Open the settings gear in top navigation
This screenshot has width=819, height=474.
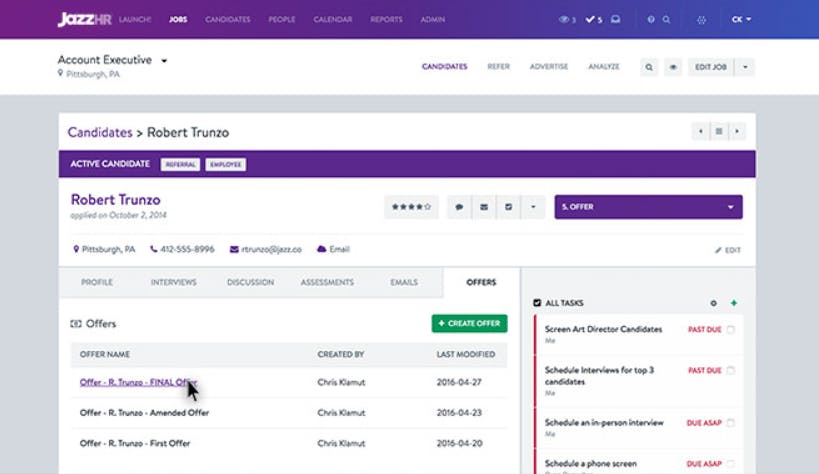pyautogui.click(x=701, y=20)
